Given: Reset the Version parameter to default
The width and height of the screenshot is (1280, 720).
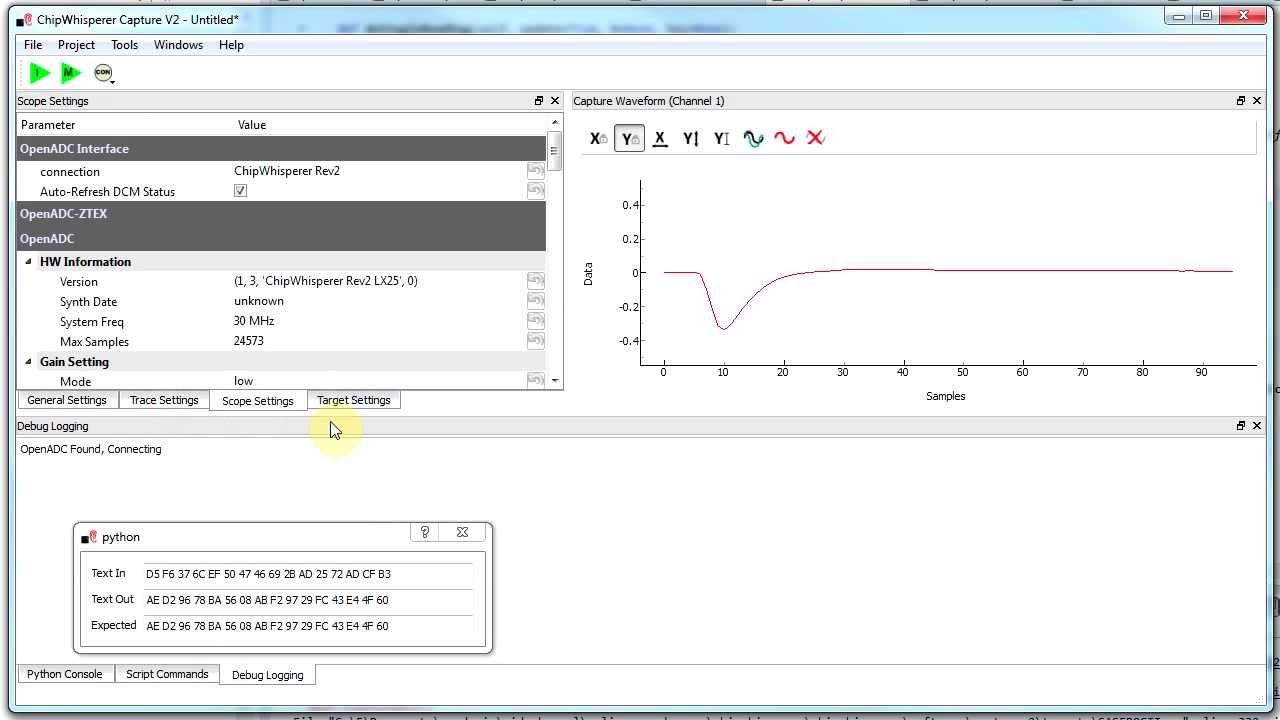Looking at the screenshot, I should [536, 281].
